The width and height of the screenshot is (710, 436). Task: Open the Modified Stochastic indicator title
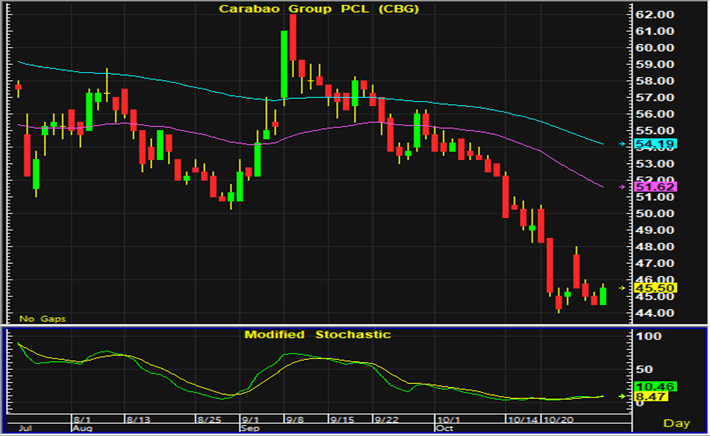(x=317, y=334)
